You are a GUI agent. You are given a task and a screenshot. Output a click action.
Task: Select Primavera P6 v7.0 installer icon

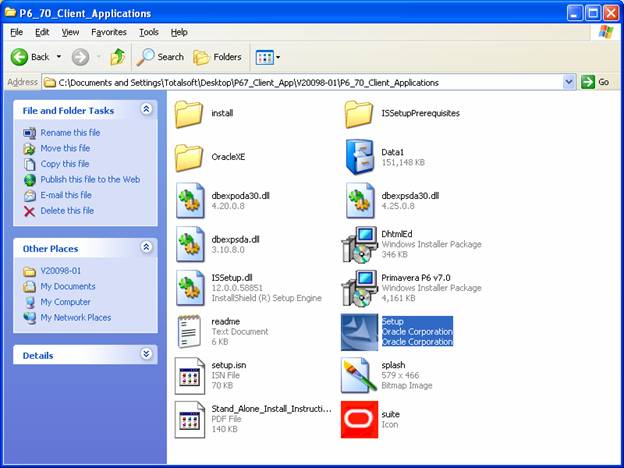click(x=360, y=288)
